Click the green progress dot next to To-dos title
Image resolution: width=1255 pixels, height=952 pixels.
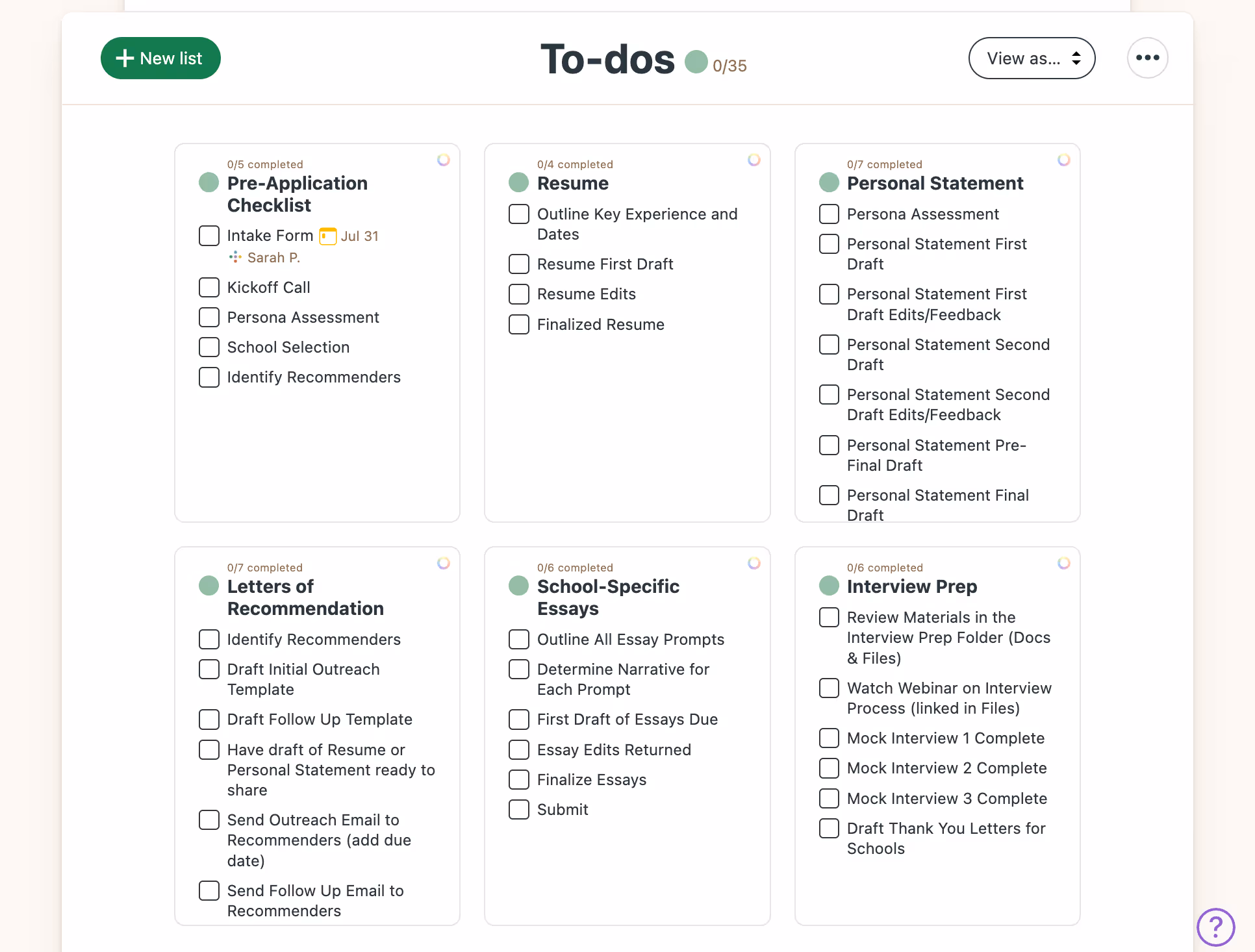pyautogui.click(x=697, y=62)
